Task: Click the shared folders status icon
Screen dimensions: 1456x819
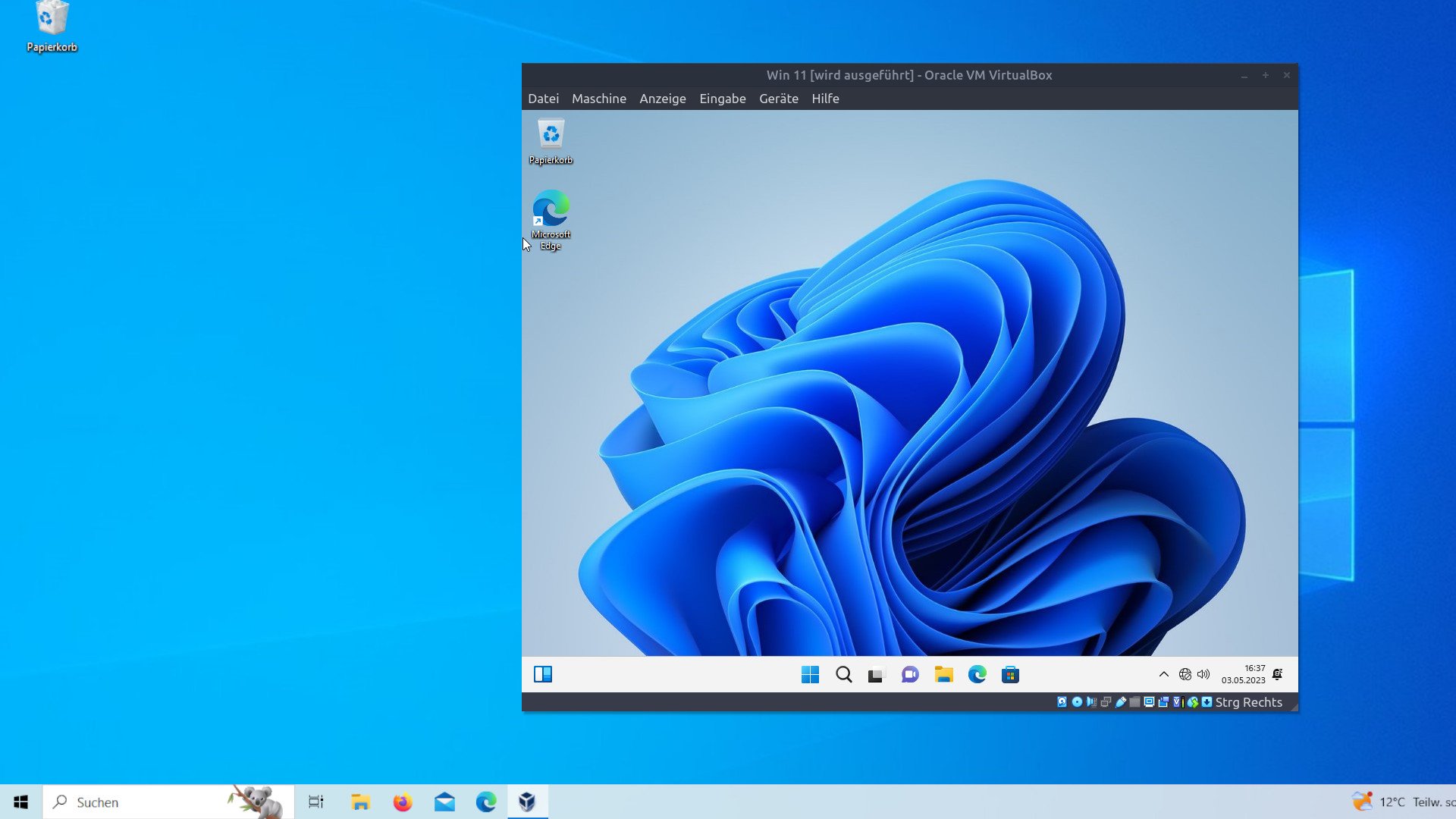Action: 1134,702
